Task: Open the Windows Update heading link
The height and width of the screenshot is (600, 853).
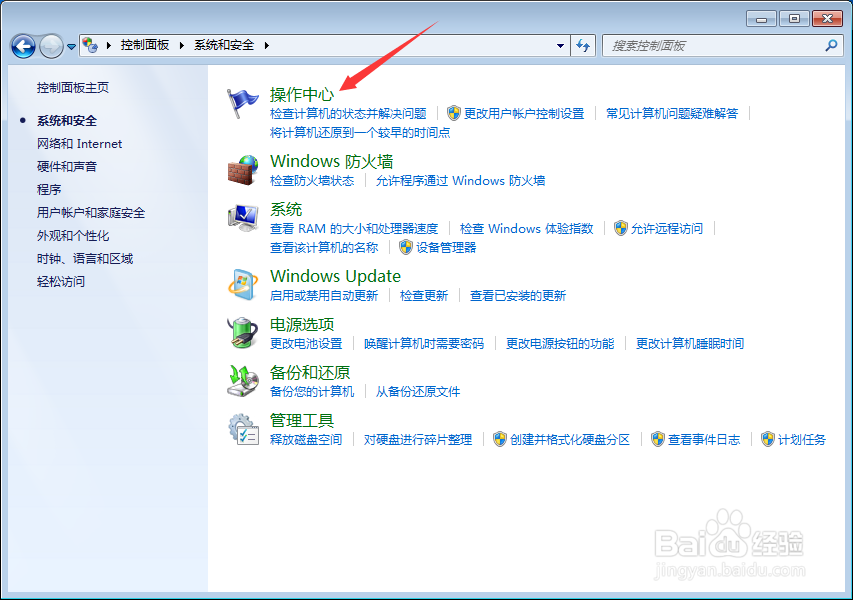Action: click(335, 276)
